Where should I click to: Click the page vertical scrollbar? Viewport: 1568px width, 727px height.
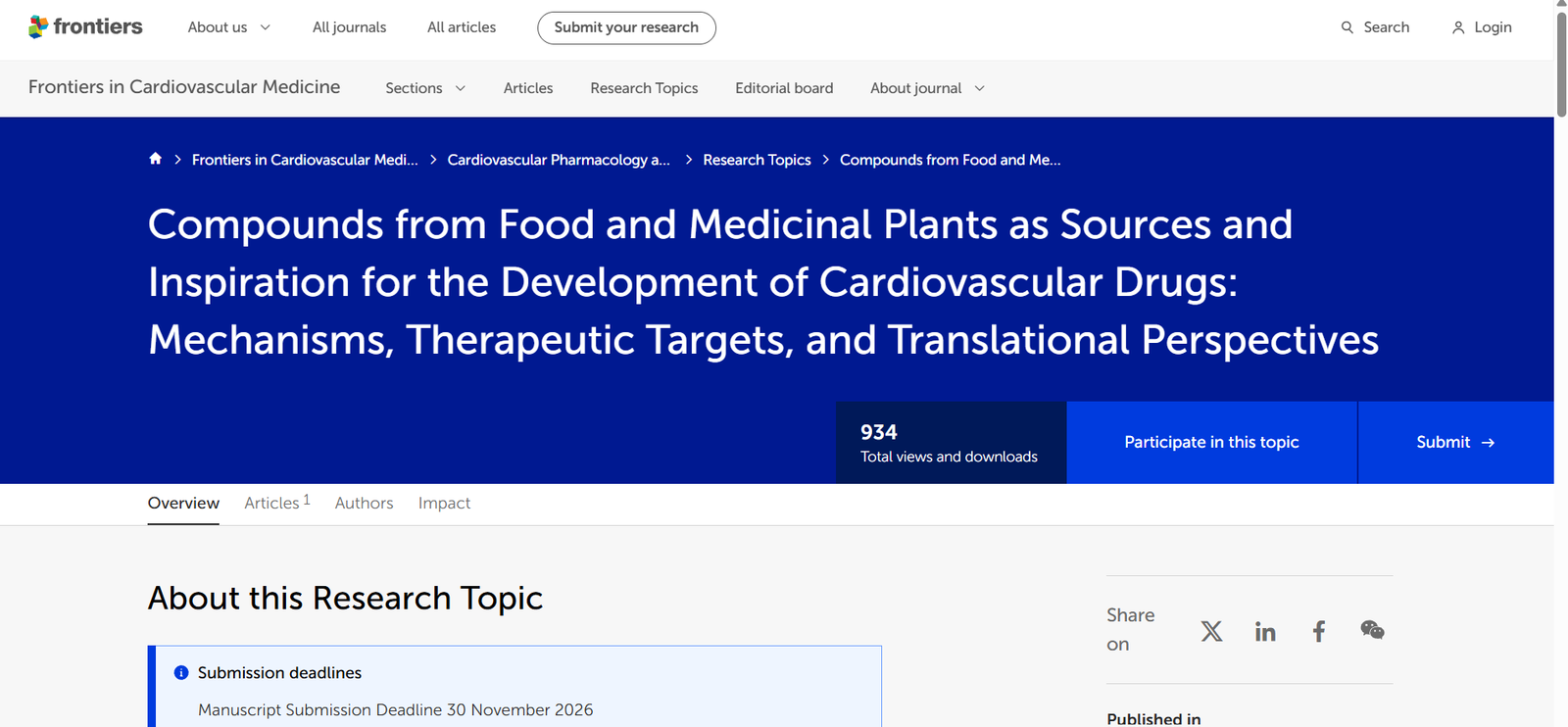pos(1561,65)
